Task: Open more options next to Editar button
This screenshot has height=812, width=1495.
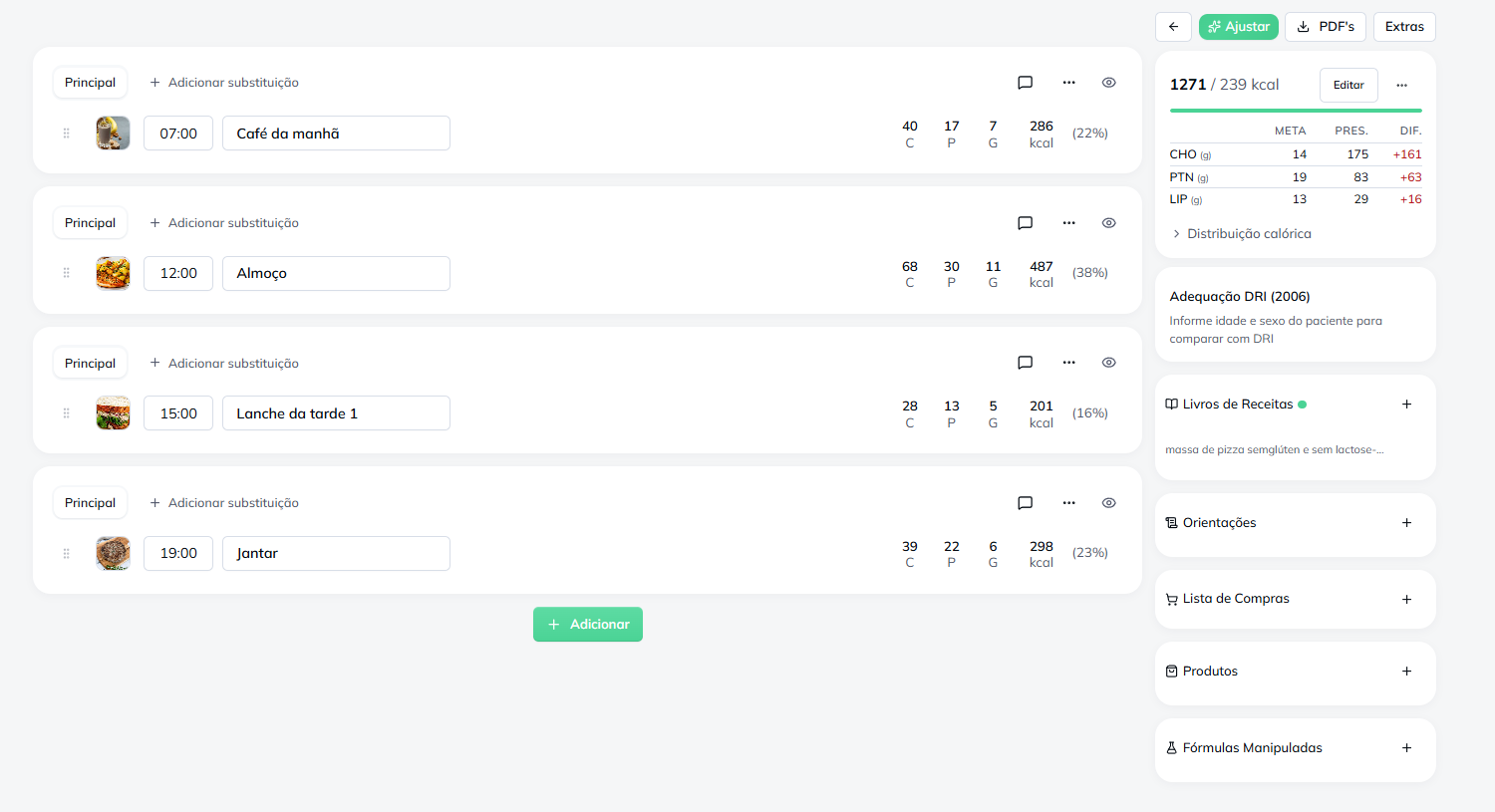Action: coord(1401,86)
